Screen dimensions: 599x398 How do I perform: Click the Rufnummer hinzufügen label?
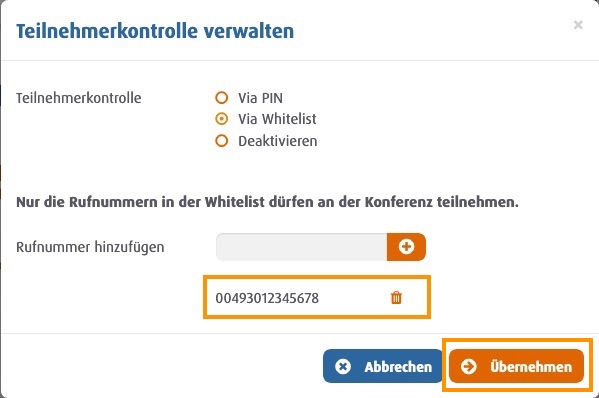[x=90, y=247]
